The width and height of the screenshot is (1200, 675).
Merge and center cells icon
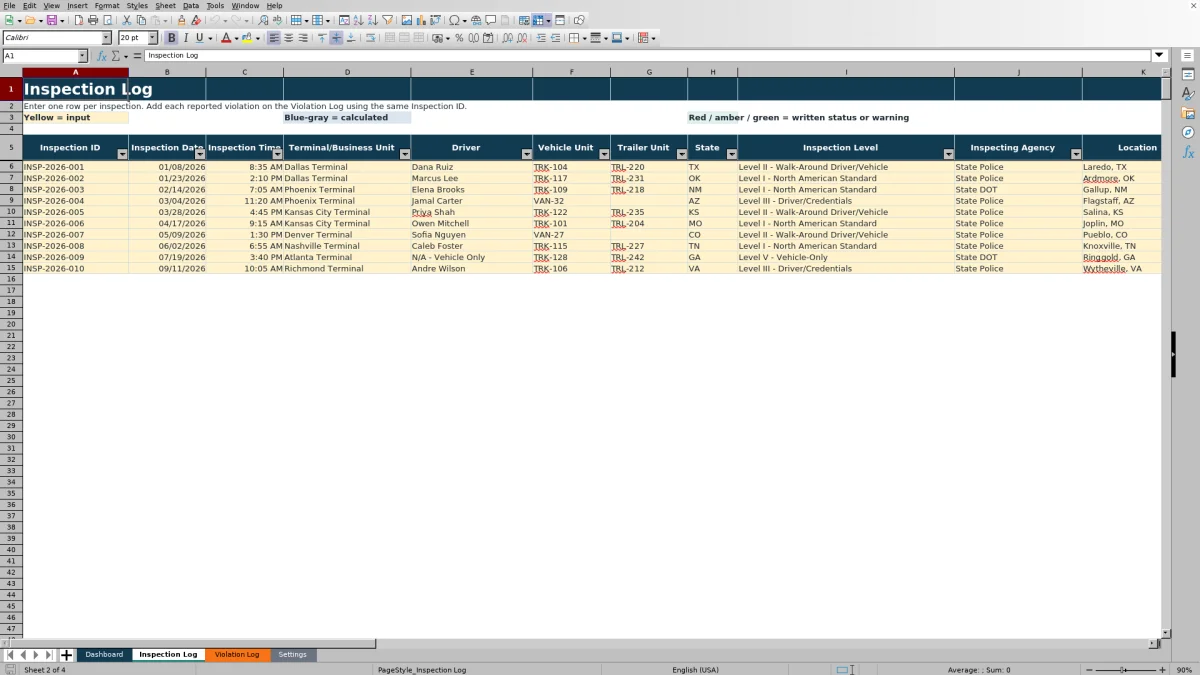click(389, 38)
